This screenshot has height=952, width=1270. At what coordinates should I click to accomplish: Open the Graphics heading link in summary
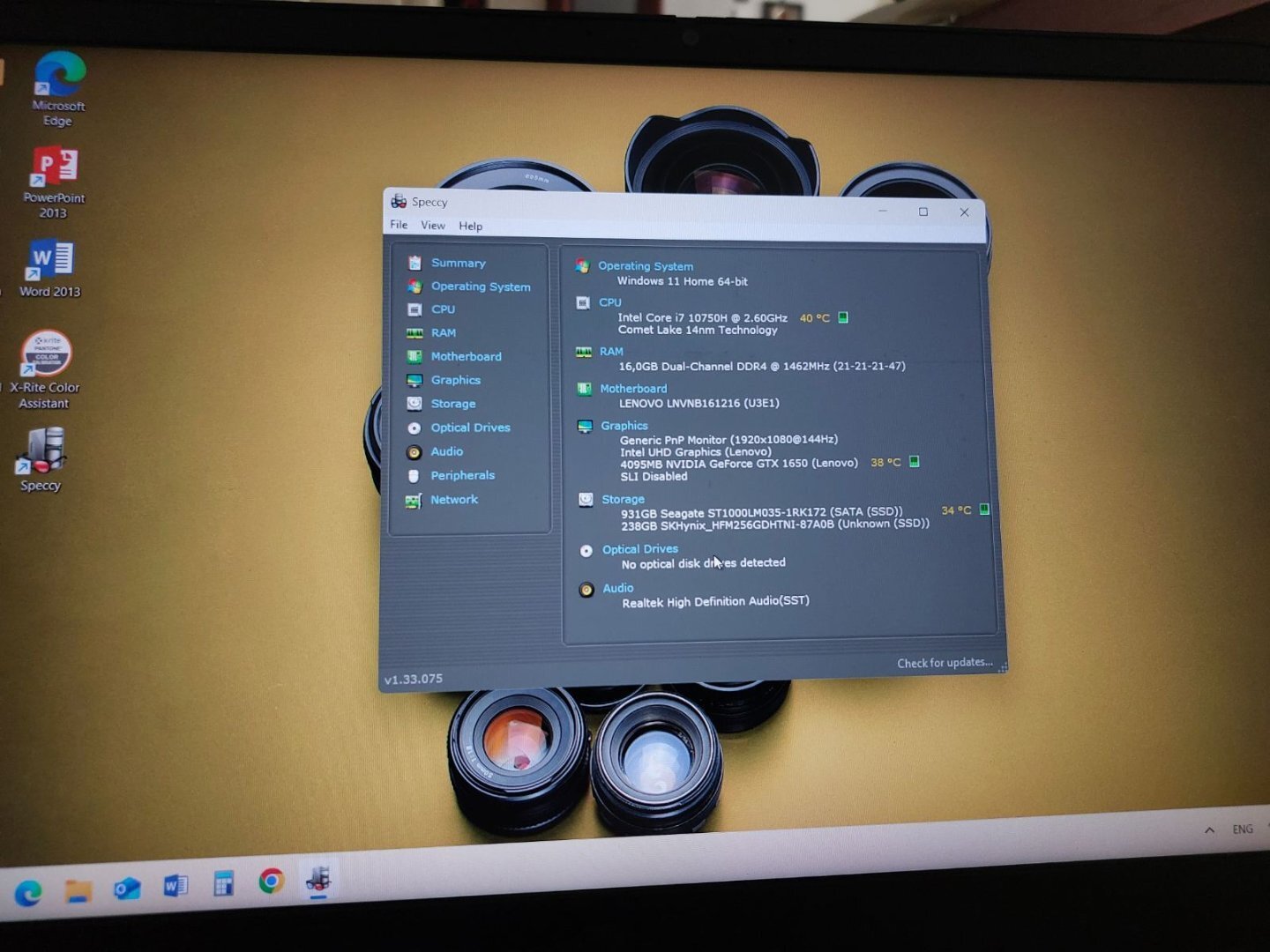624,426
